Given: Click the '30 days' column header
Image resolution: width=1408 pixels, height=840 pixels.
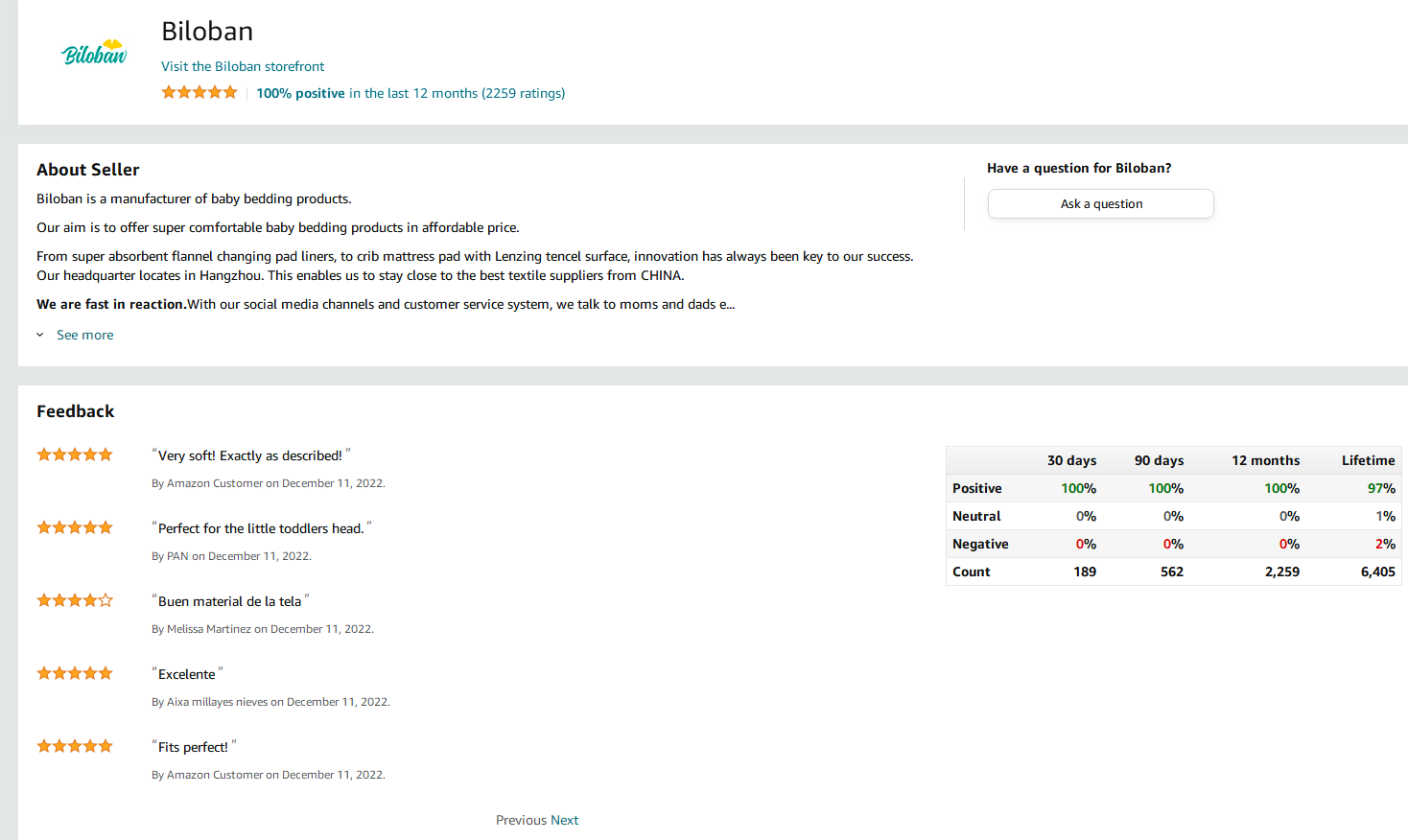Looking at the screenshot, I should [x=1071, y=460].
